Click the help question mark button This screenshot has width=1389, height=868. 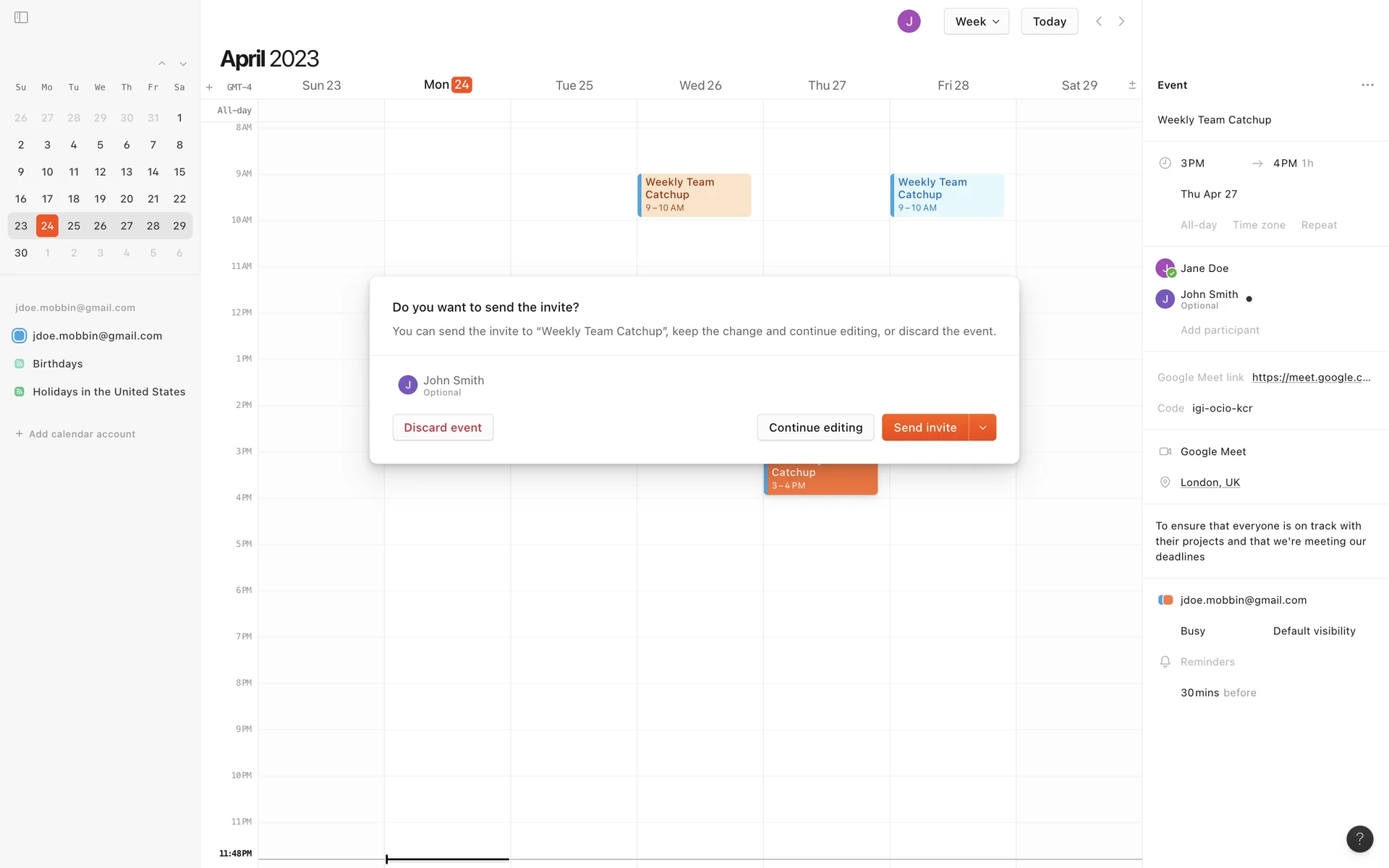click(1359, 838)
